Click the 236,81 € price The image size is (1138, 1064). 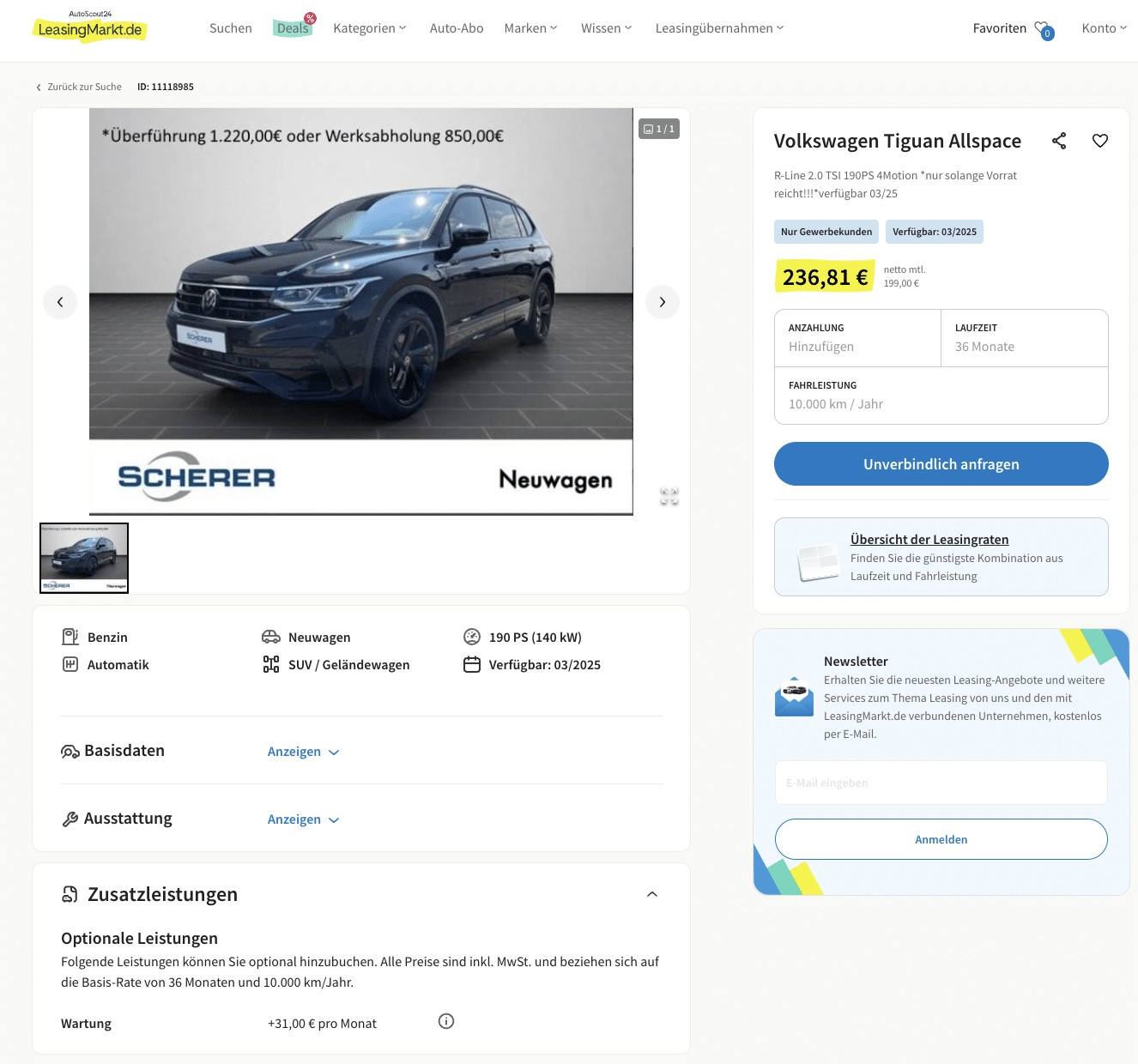coord(825,277)
